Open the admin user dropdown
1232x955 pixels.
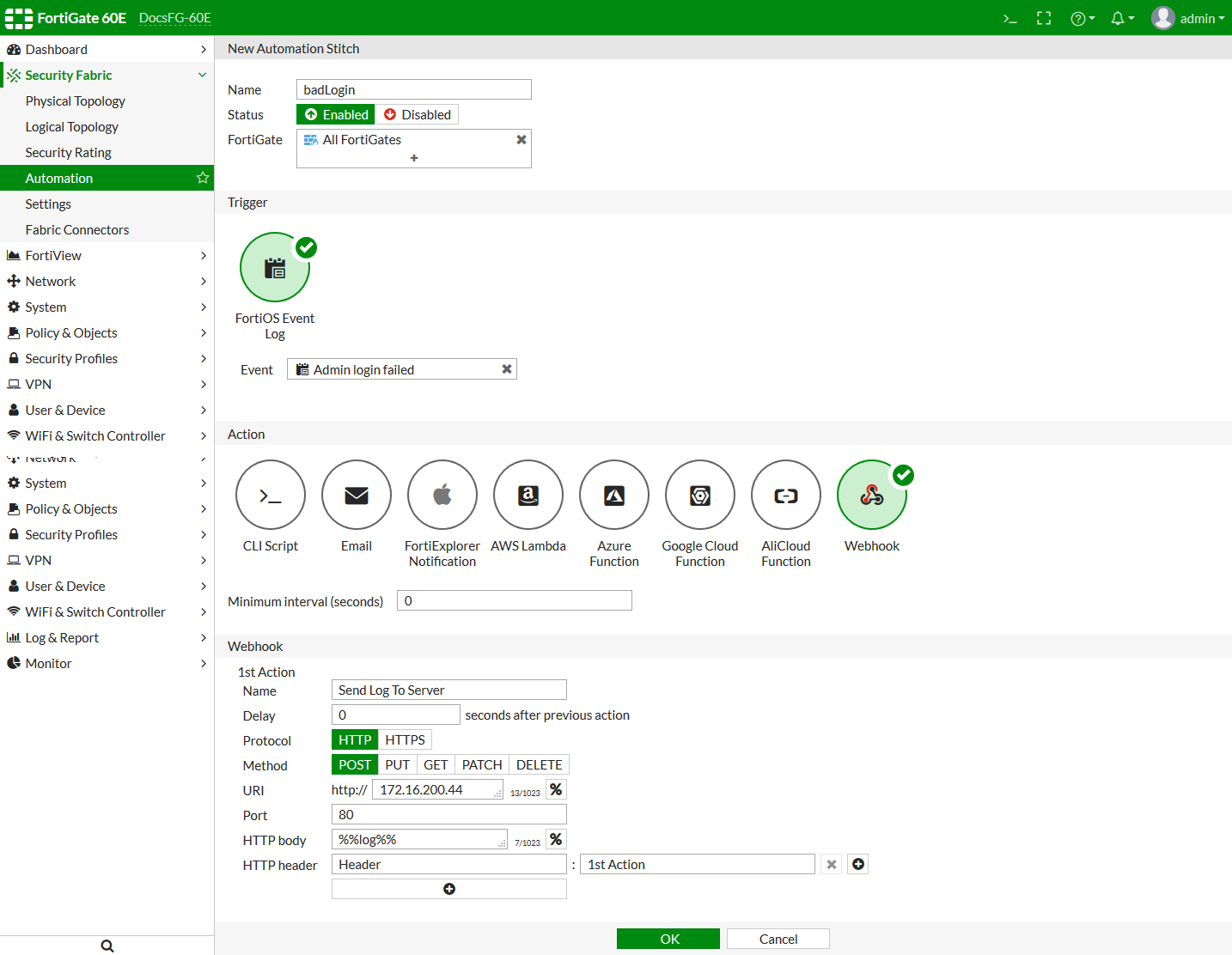click(1188, 18)
